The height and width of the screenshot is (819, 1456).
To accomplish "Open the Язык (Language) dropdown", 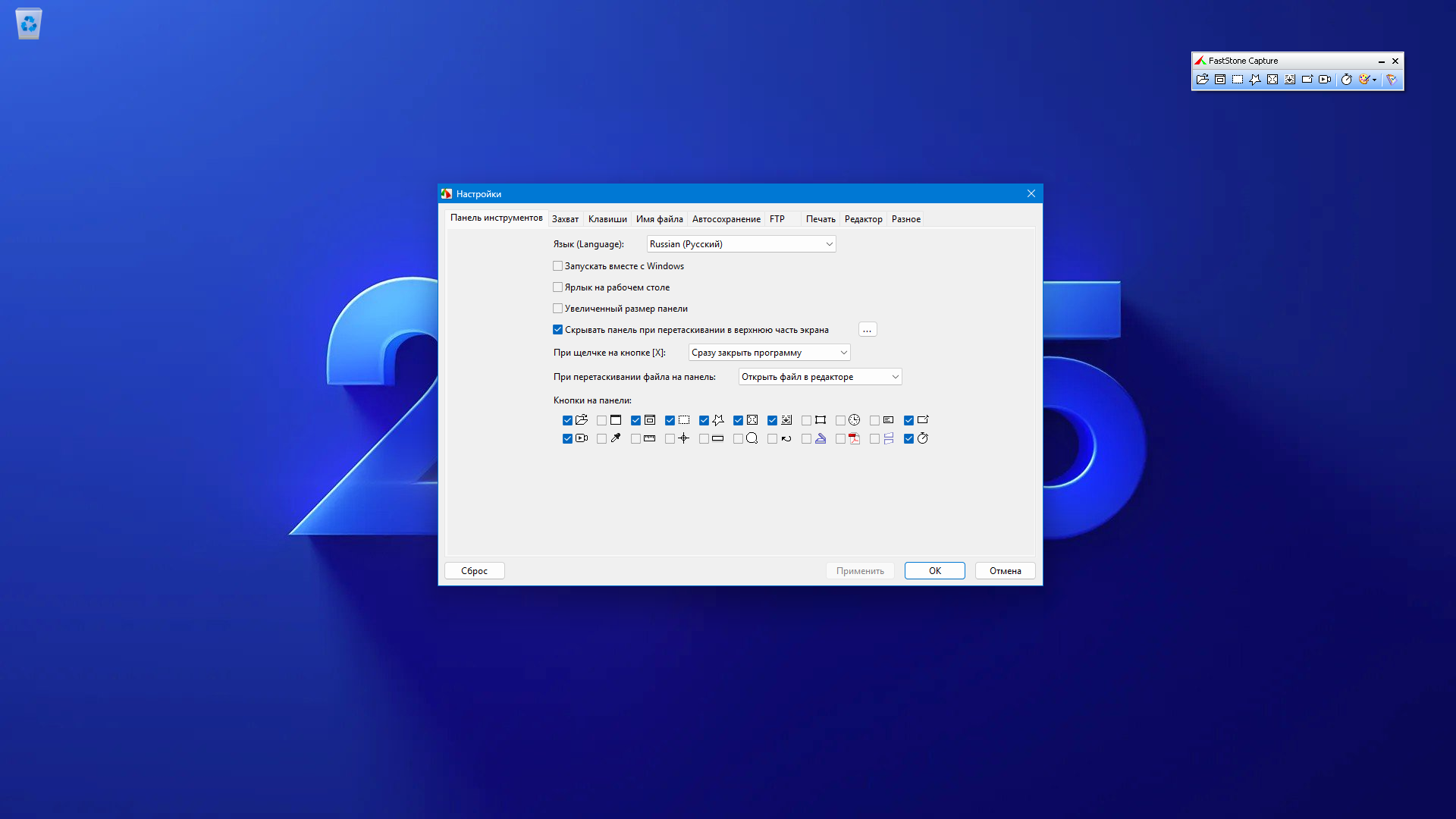I will coord(741,244).
